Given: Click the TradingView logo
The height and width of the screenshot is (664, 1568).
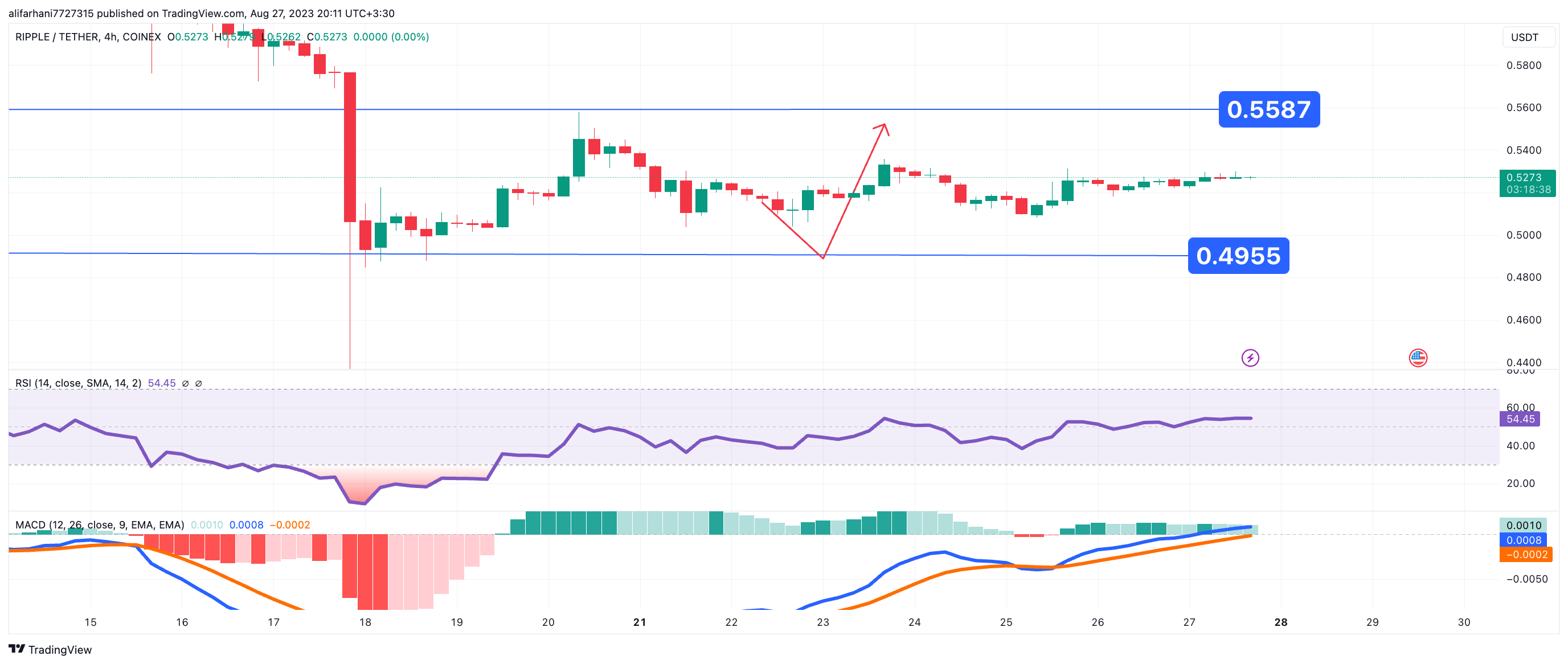Looking at the screenshot, I should pyautogui.click(x=50, y=649).
